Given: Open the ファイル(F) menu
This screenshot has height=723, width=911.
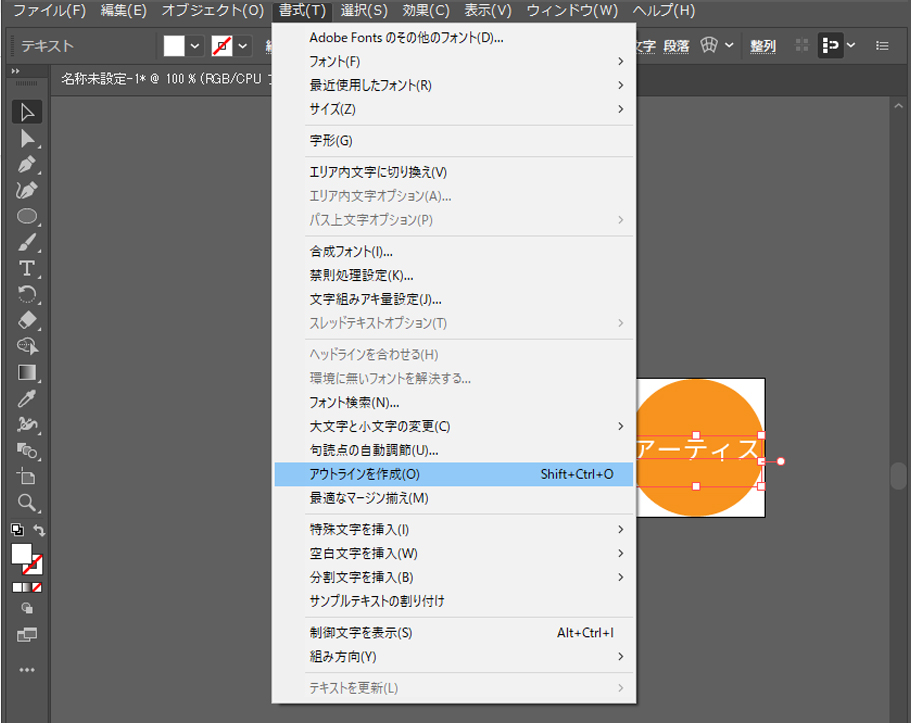Looking at the screenshot, I should pyautogui.click(x=49, y=10).
